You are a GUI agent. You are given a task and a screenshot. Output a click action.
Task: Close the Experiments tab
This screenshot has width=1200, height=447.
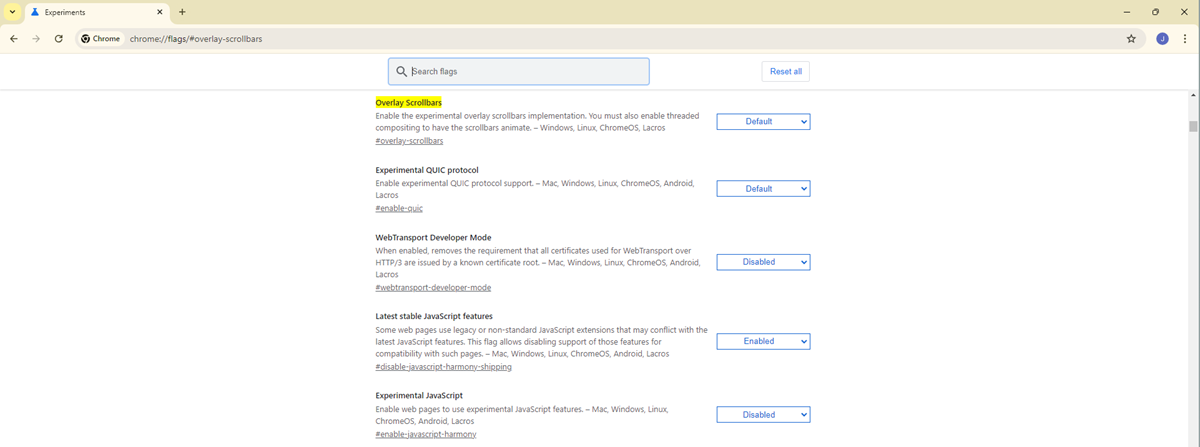point(160,12)
